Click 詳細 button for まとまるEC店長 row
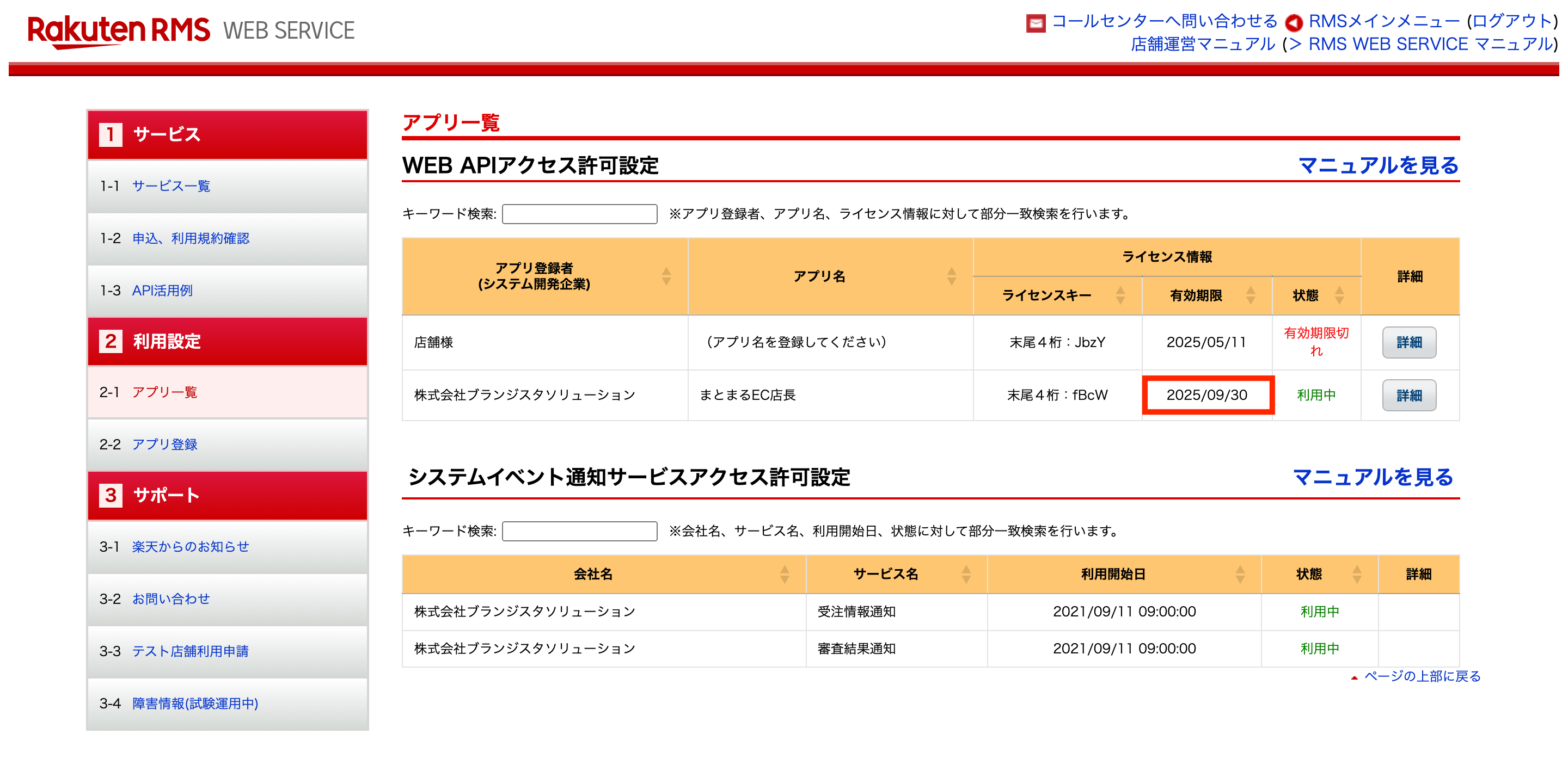 tap(1409, 395)
